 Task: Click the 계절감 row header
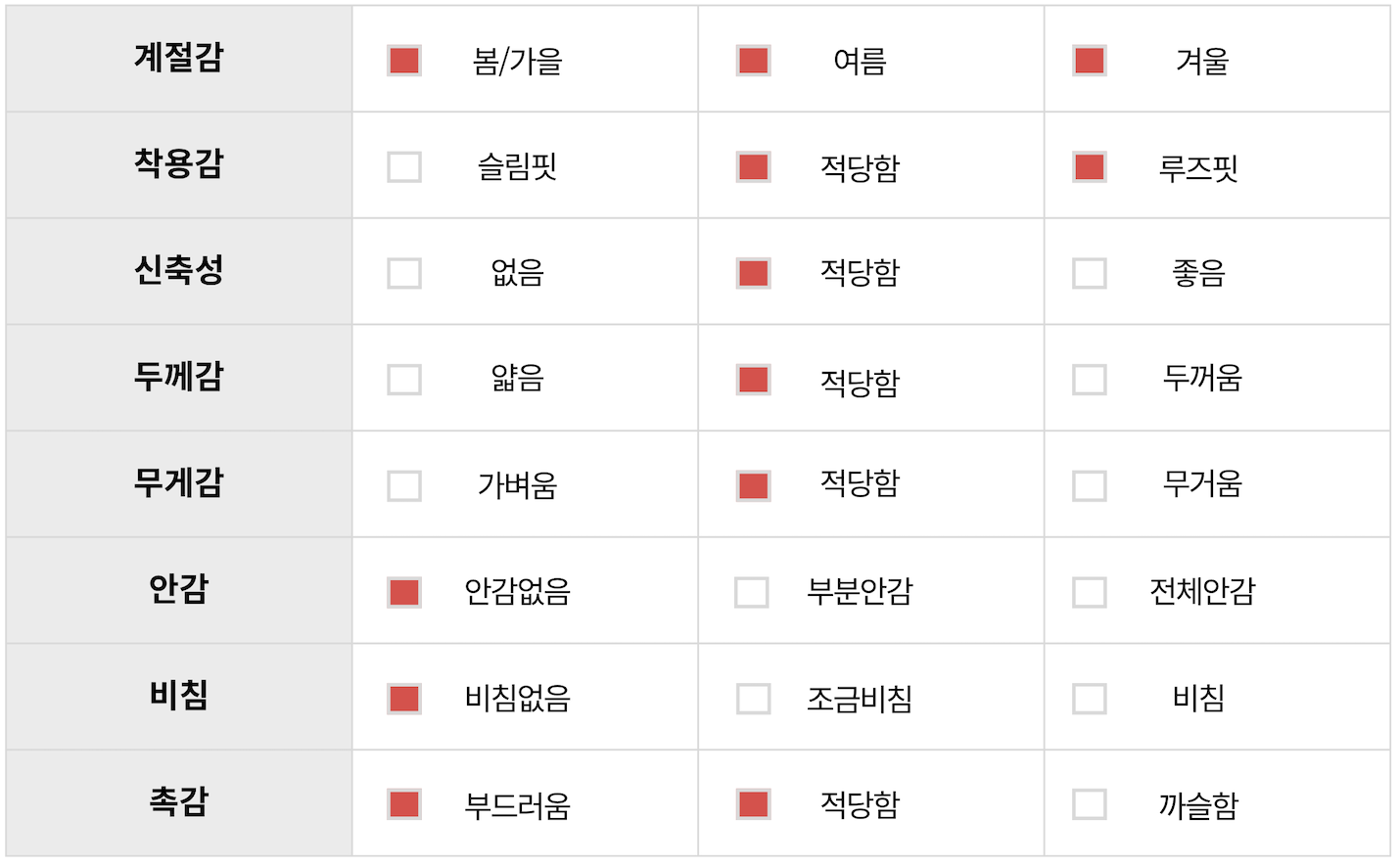point(179,59)
